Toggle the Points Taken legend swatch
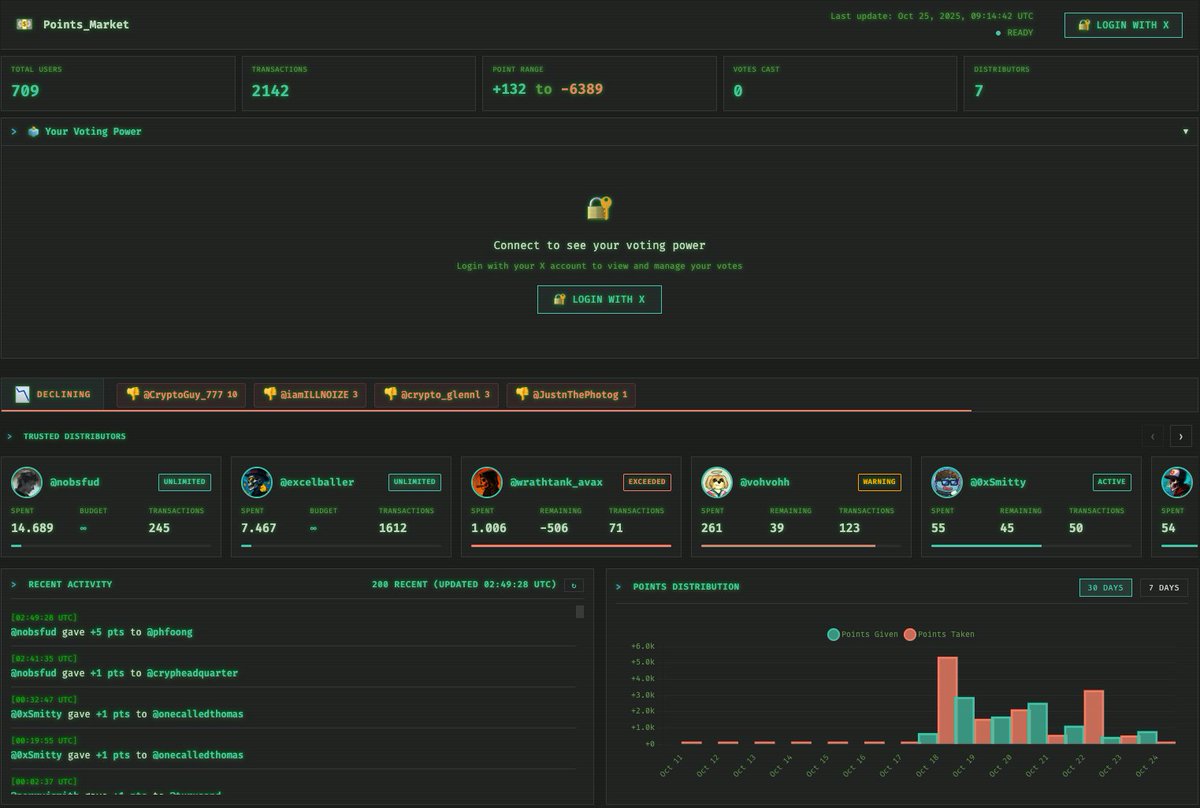 click(x=910, y=634)
